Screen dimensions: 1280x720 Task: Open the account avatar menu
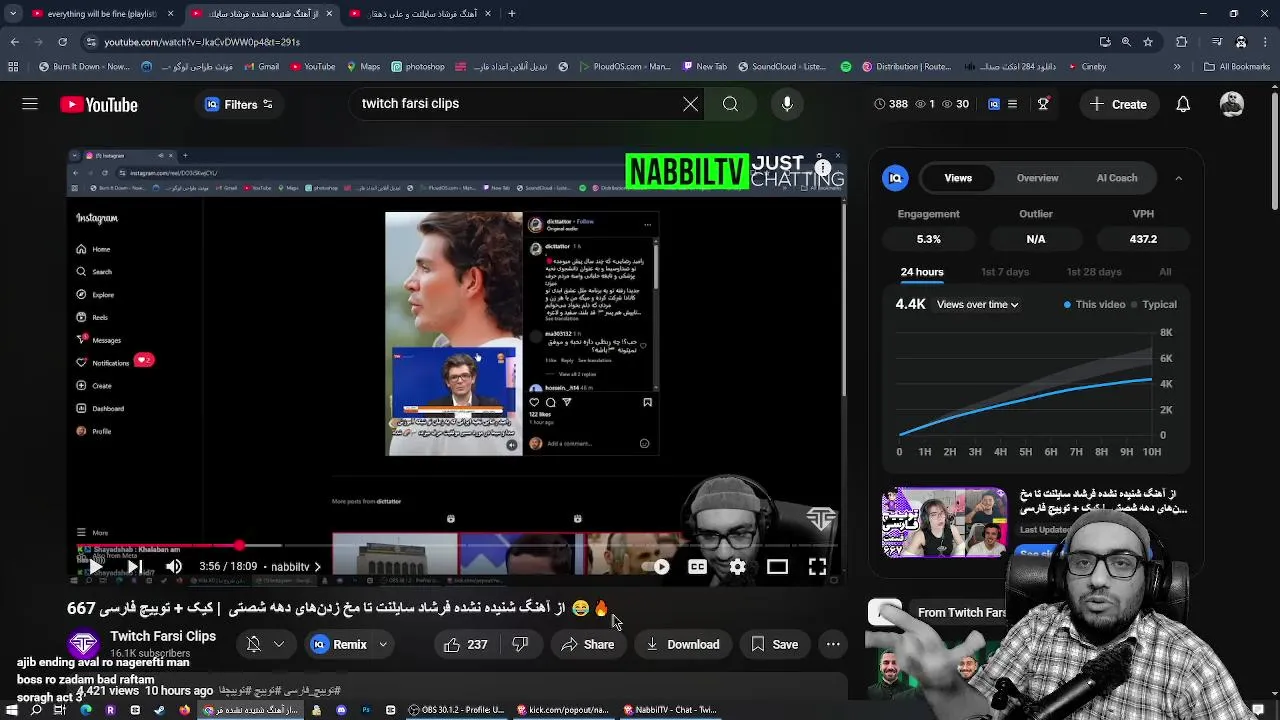1232,104
